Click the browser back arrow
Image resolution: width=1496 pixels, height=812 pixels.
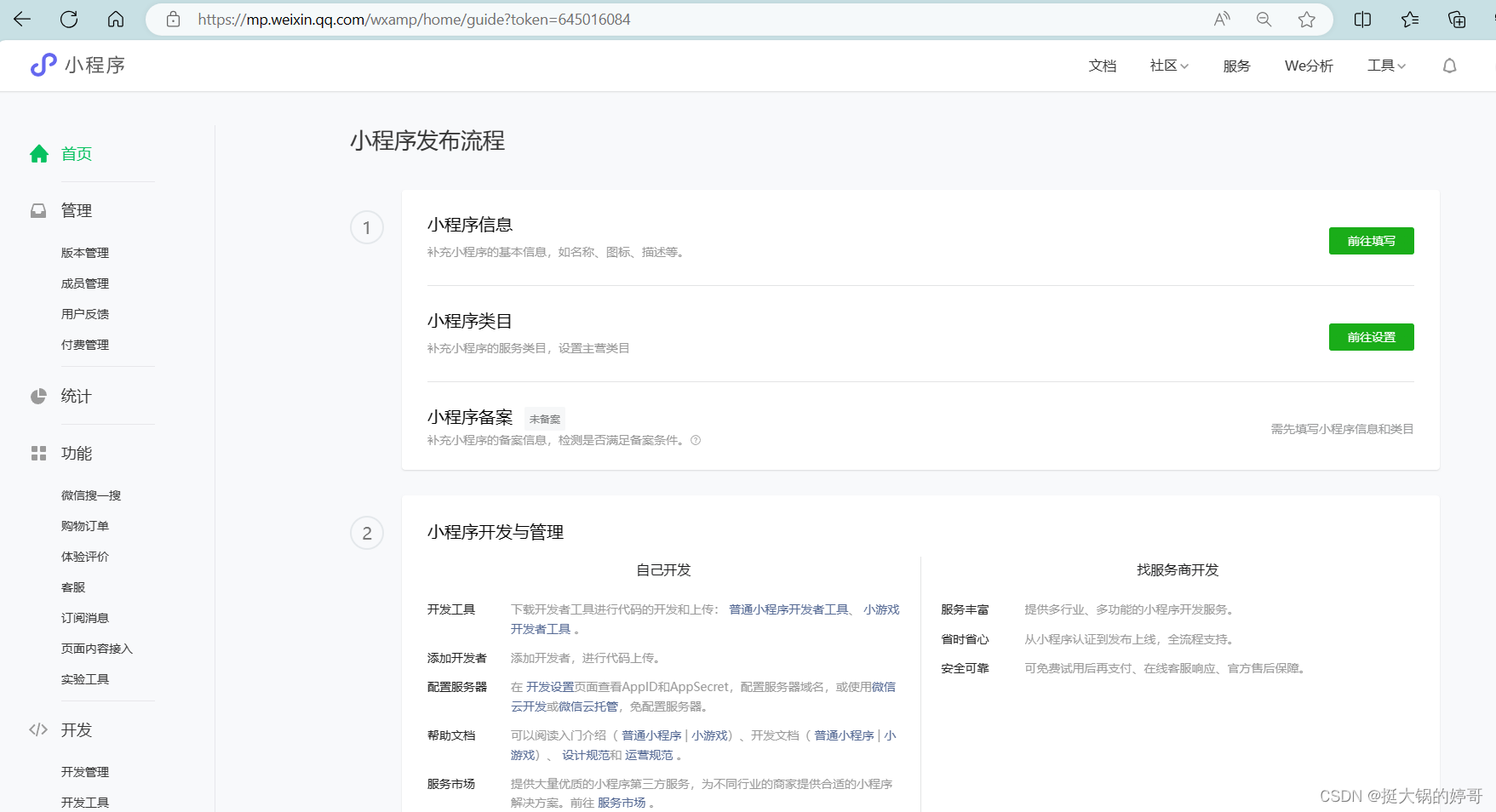click(22, 19)
